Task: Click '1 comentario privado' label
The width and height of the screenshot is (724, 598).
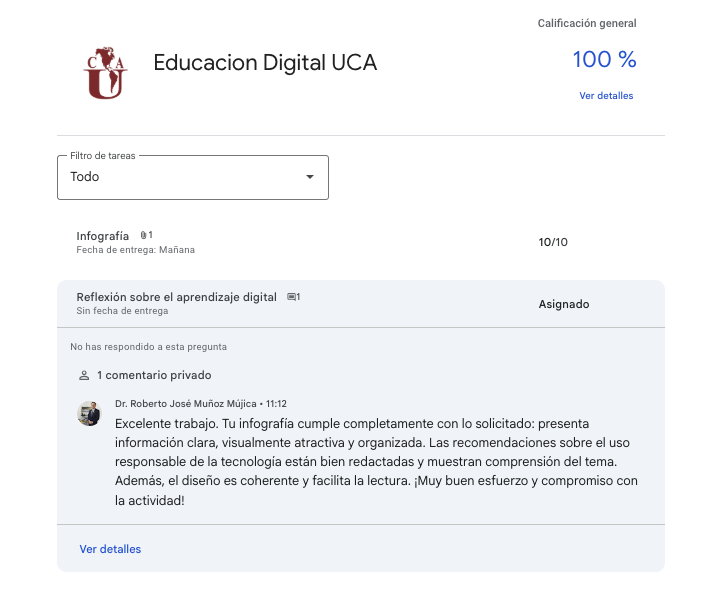Action: [154, 376]
